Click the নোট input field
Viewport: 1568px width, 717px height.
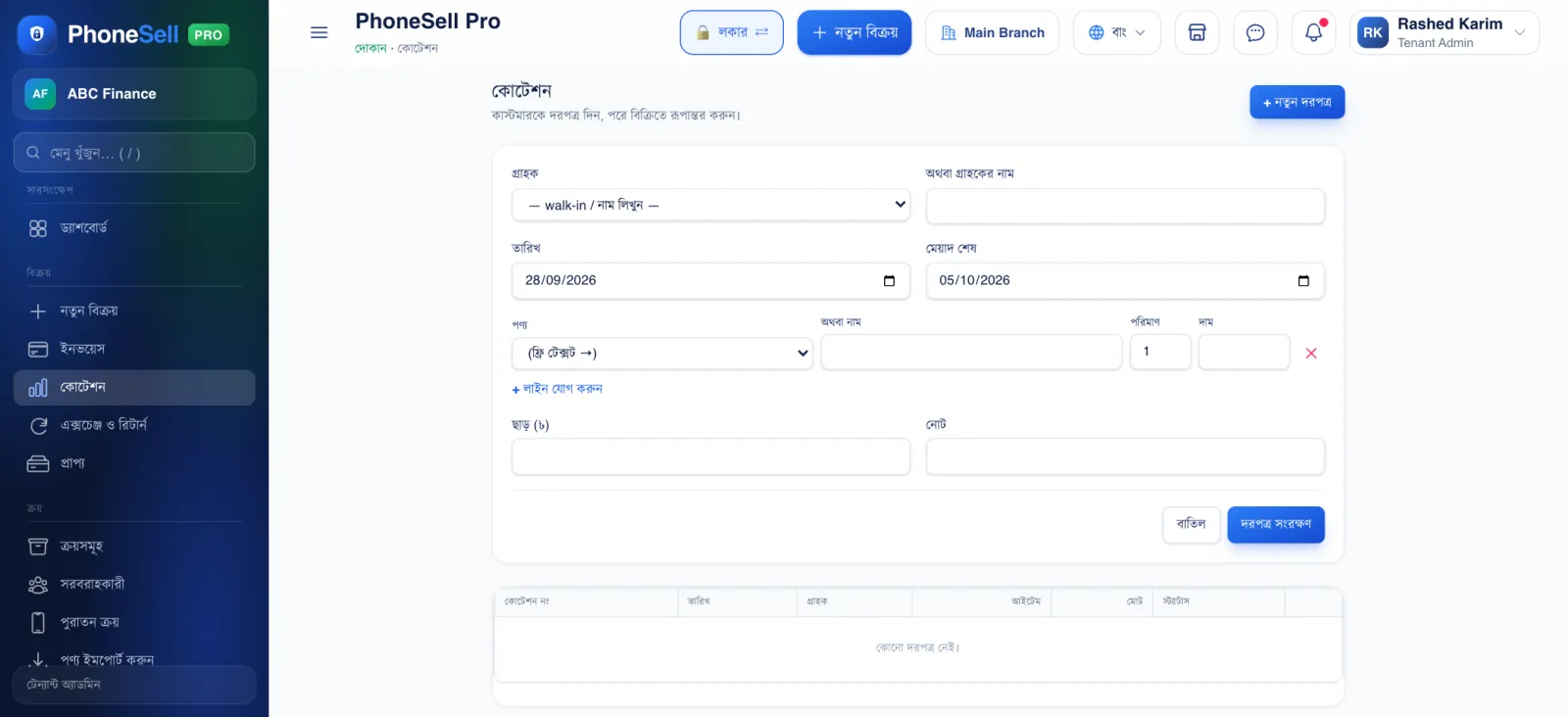tap(1125, 456)
